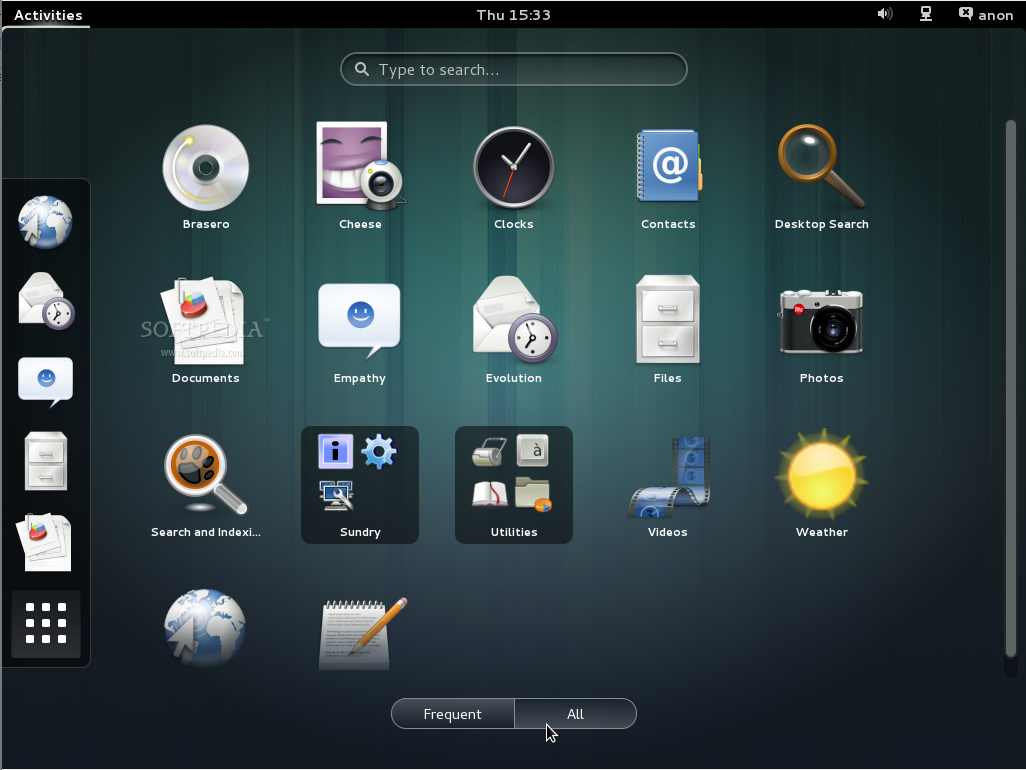Click the dictionary book icon in Utilities
Image resolution: width=1026 pixels, height=770 pixels.
489,494
